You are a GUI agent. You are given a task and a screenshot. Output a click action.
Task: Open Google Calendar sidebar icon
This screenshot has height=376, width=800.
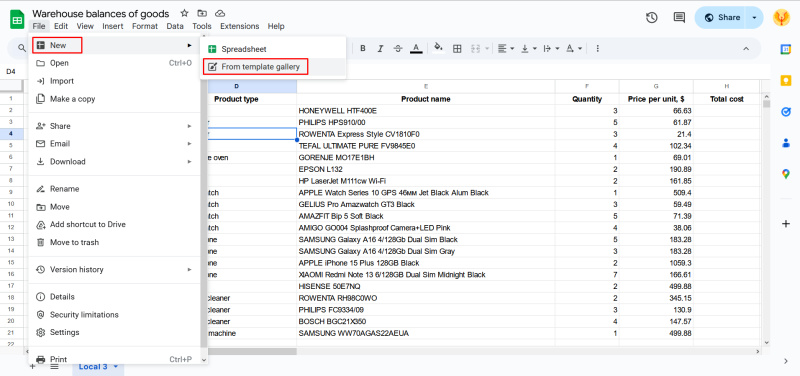click(x=786, y=49)
